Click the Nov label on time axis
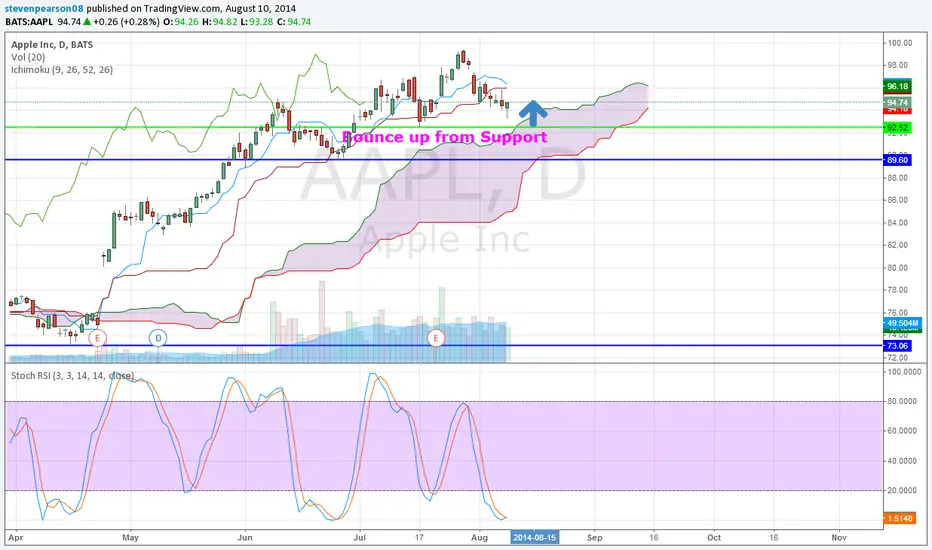The height and width of the screenshot is (550, 932). click(x=839, y=538)
